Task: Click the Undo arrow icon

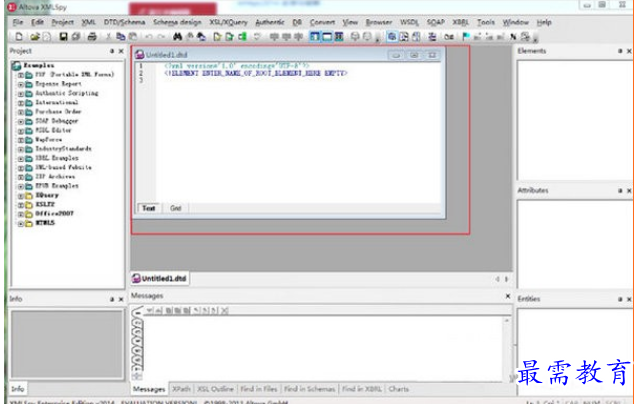Action: coord(149,37)
